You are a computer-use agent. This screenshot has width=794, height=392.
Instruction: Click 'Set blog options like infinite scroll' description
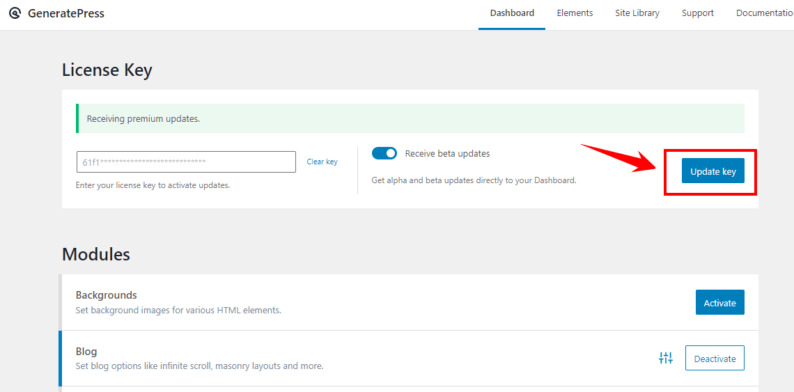(199, 366)
